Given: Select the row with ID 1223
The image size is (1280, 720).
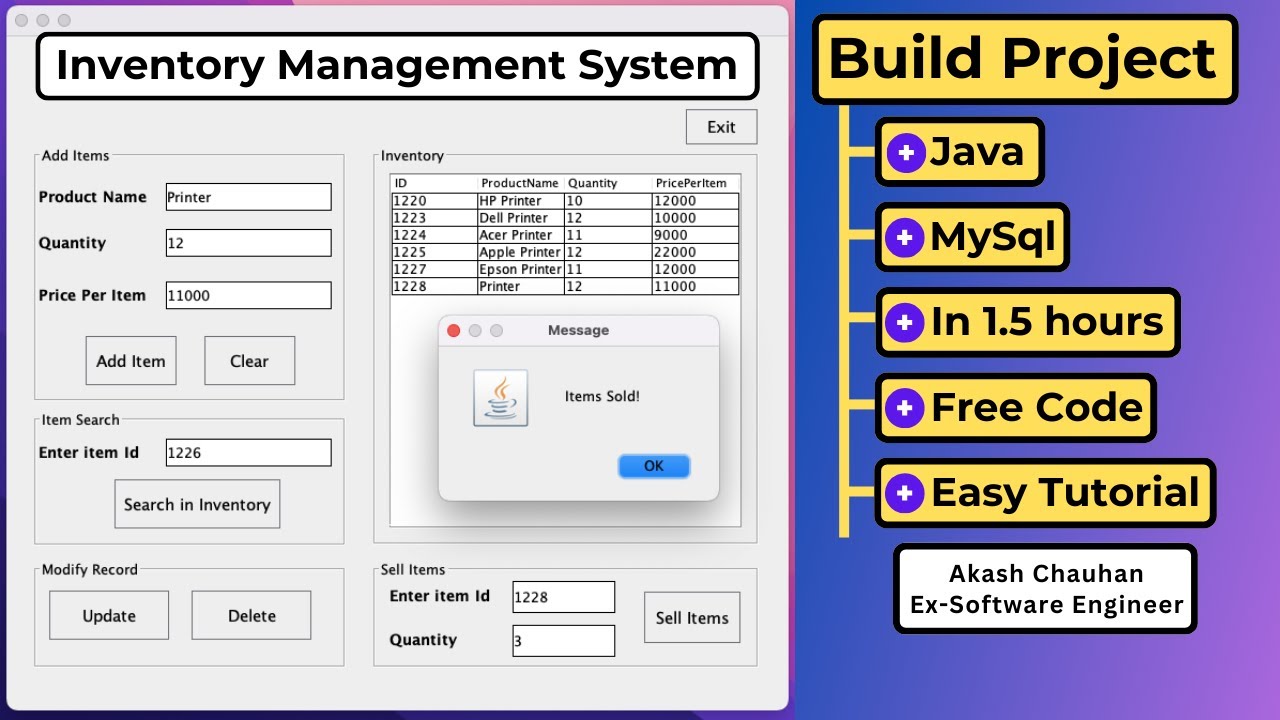Looking at the screenshot, I should click(565, 218).
